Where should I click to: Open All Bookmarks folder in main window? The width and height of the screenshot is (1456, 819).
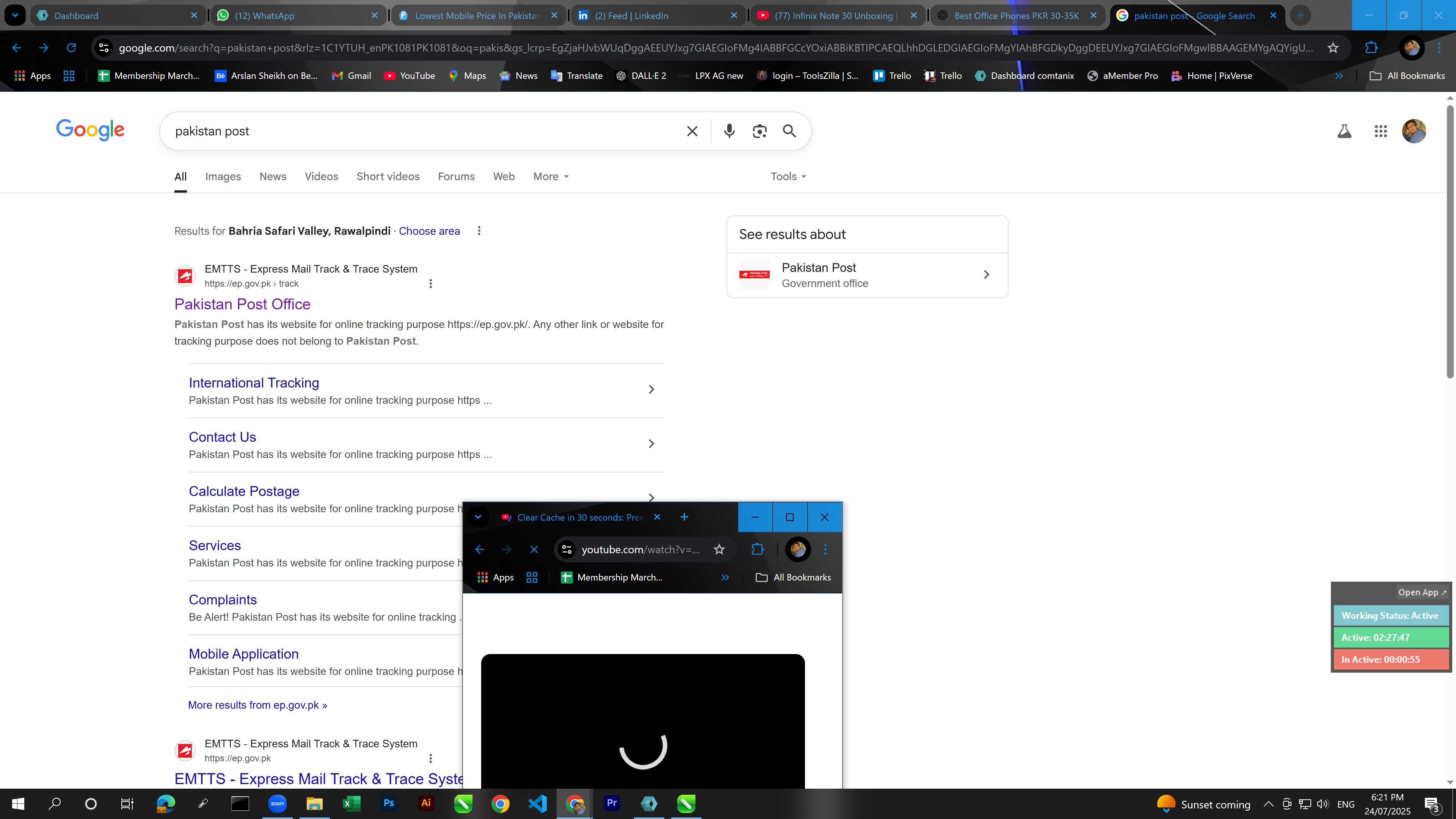1407,76
